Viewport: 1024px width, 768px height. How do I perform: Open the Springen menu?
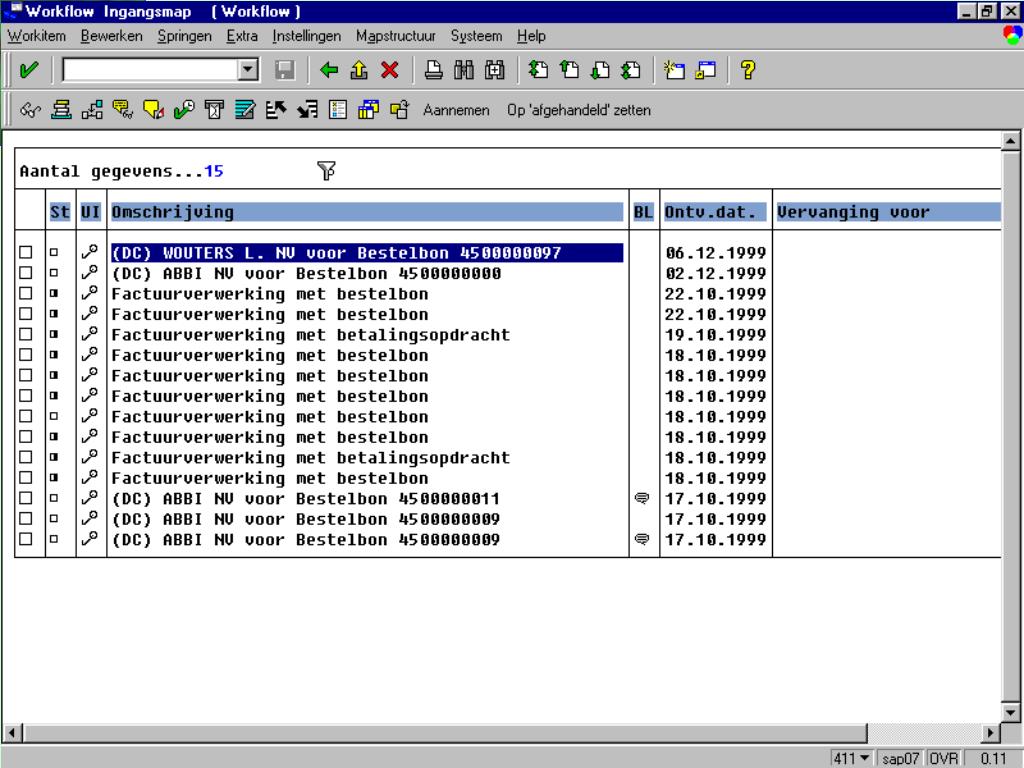[185, 36]
